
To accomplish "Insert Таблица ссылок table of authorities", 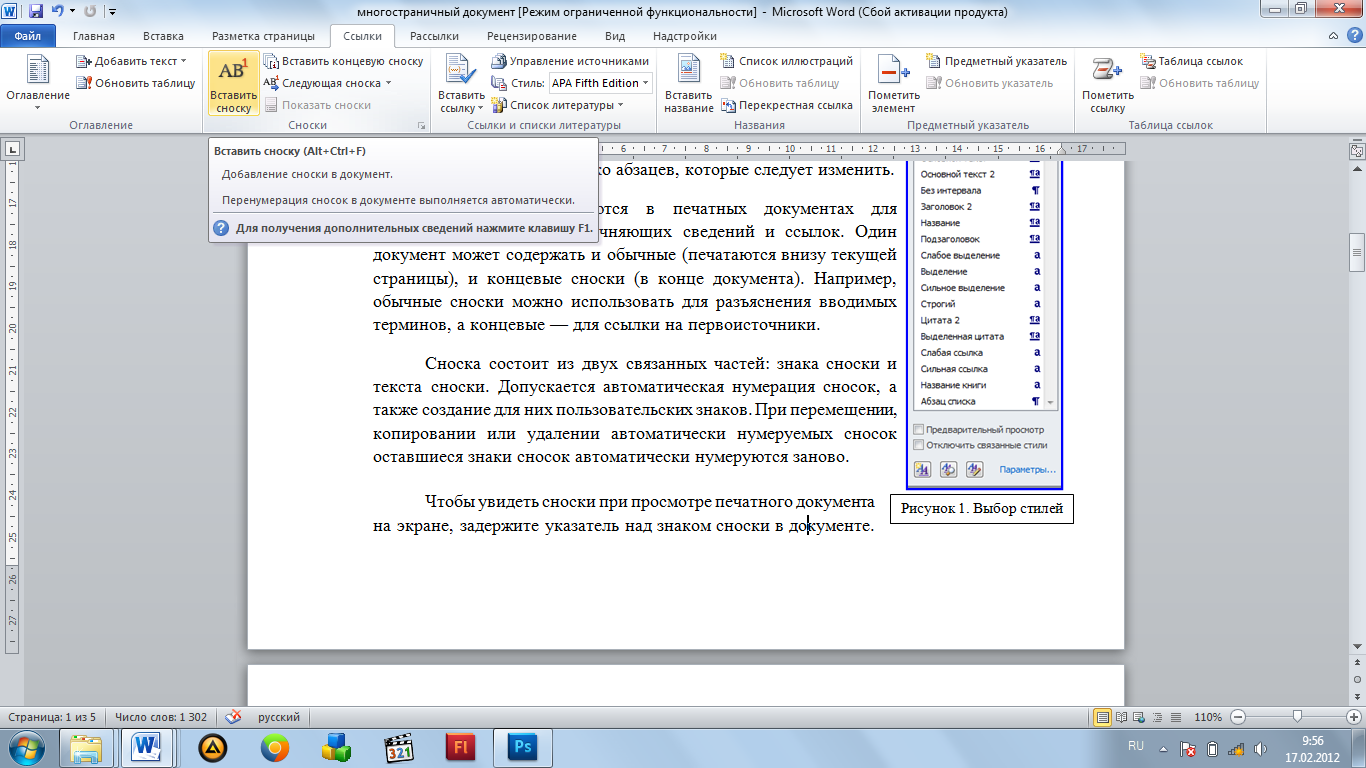I will (x=1191, y=61).
